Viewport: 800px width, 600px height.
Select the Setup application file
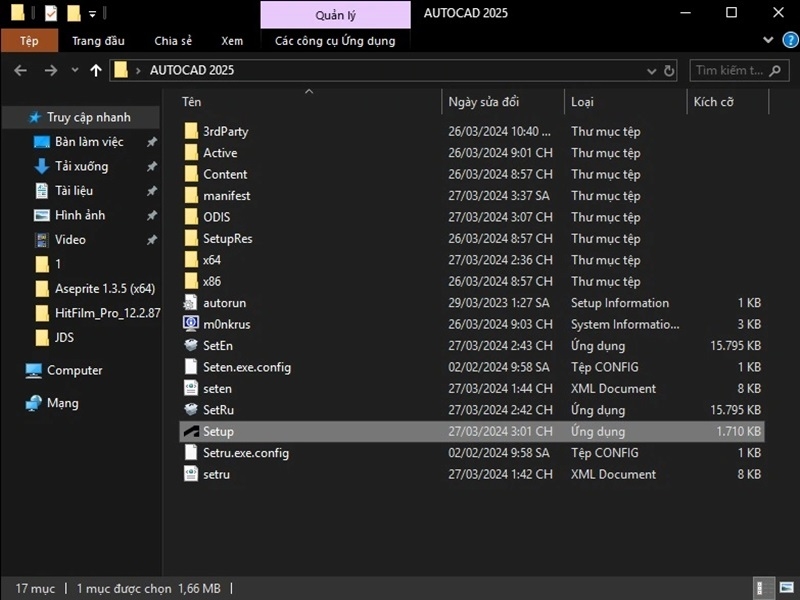(x=218, y=431)
